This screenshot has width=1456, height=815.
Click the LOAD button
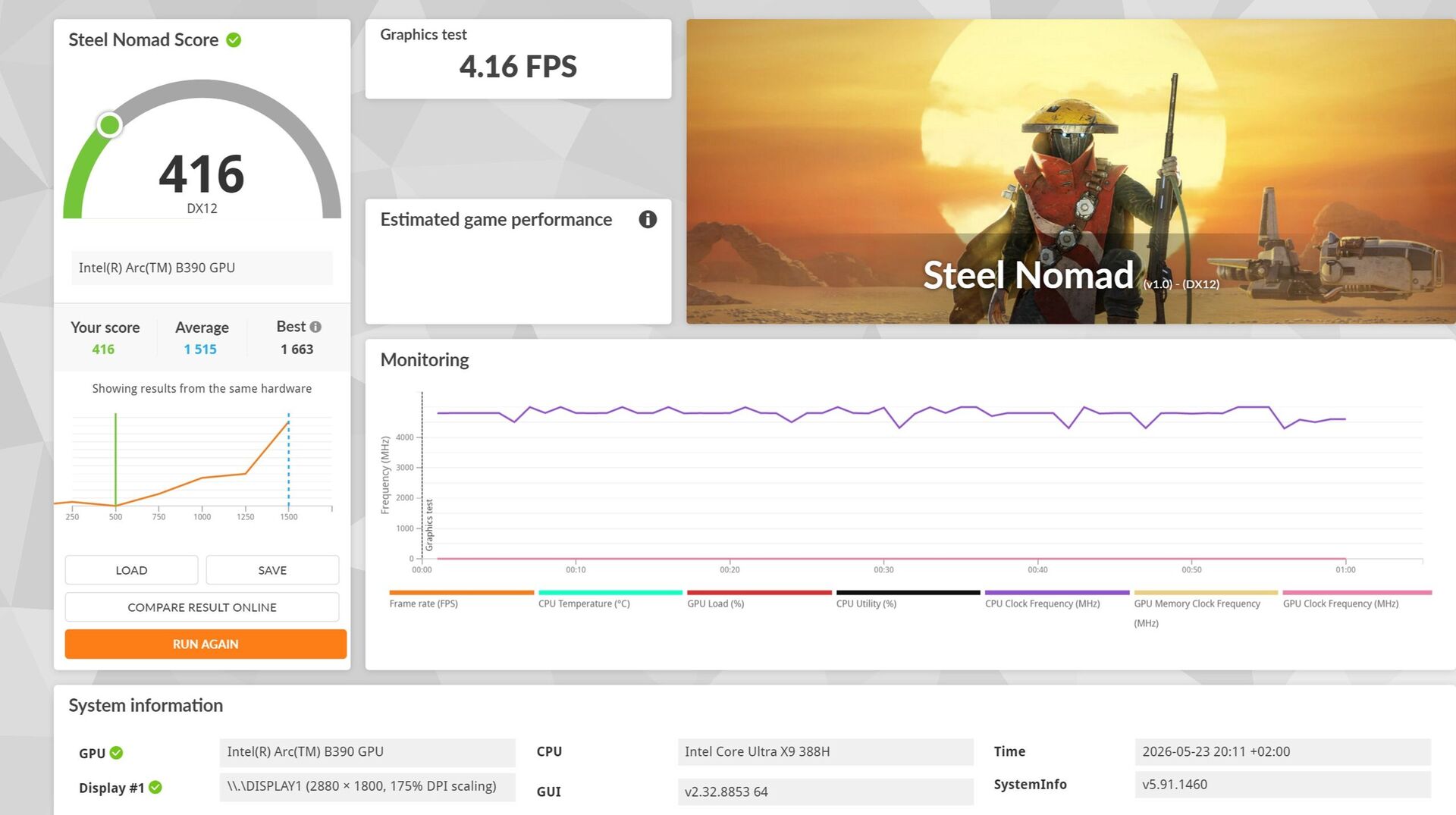[x=131, y=570]
